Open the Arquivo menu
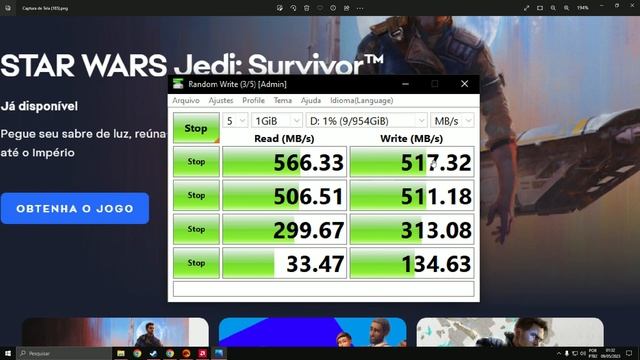 [186, 100]
